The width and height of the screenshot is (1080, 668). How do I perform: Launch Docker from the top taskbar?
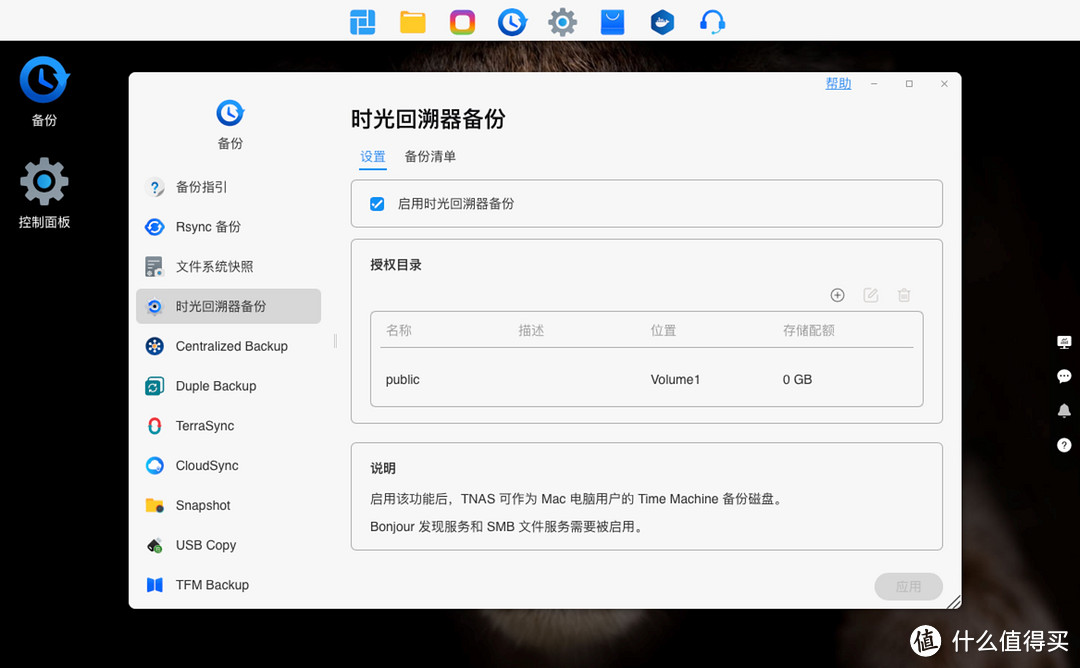click(662, 21)
